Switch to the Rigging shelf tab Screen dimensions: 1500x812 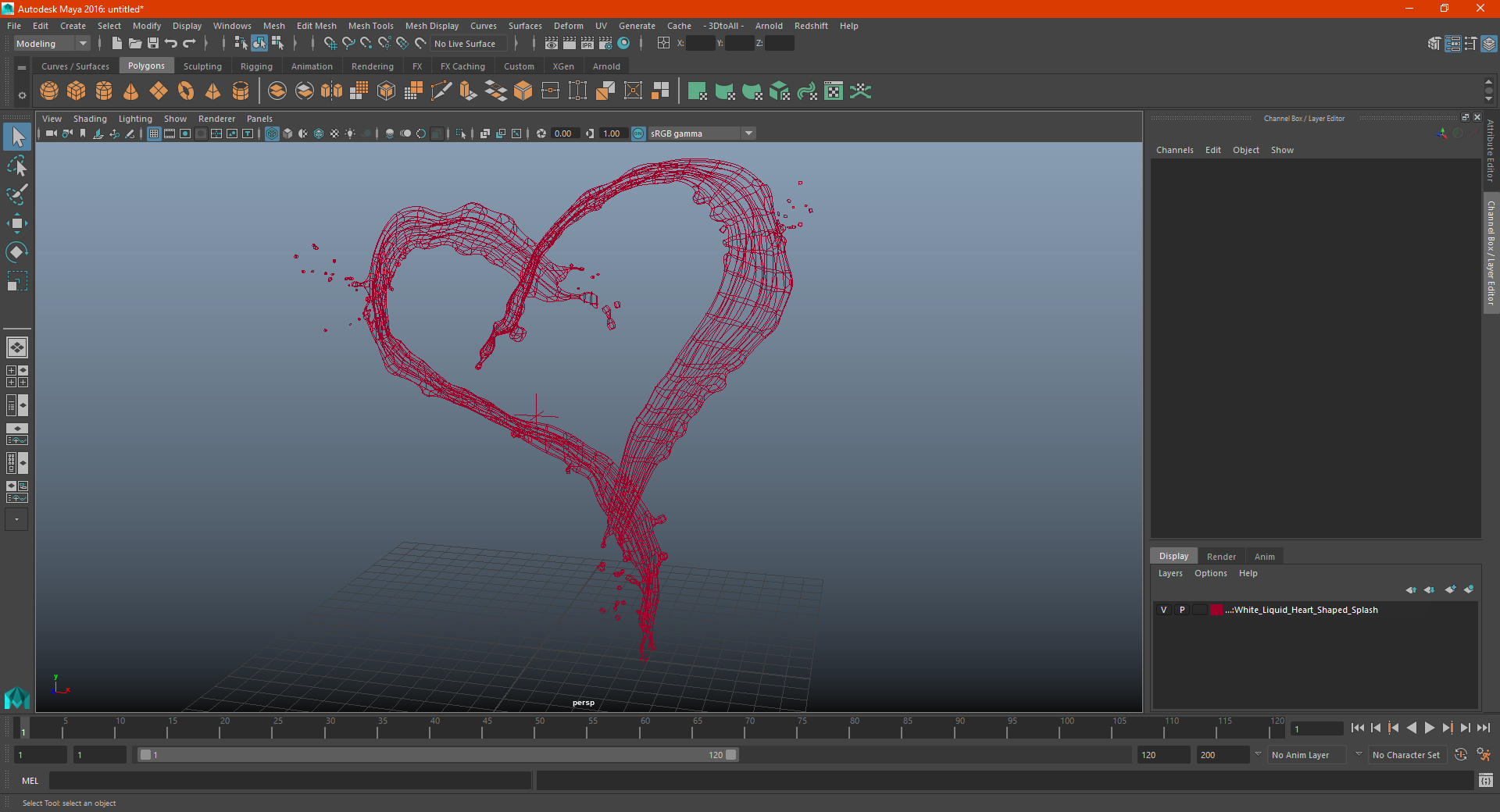pyautogui.click(x=256, y=66)
